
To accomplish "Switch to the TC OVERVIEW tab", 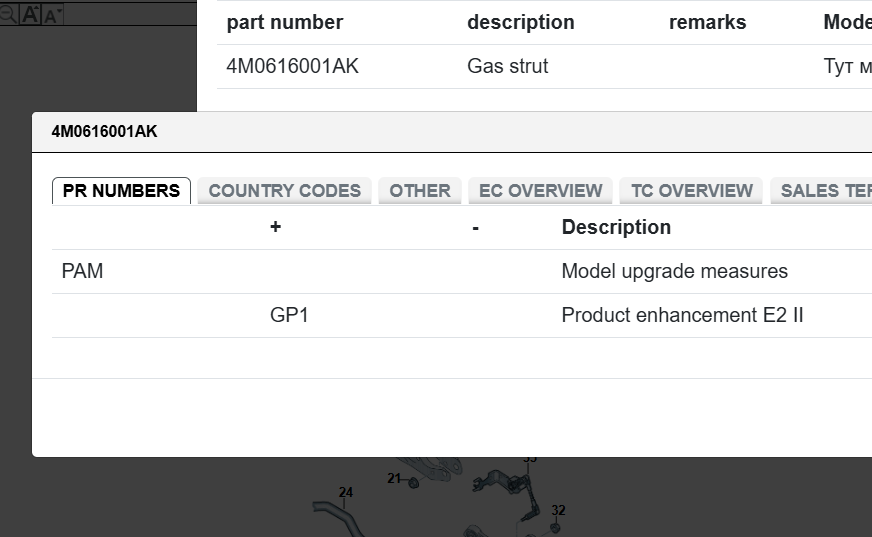I will tap(691, 191).
